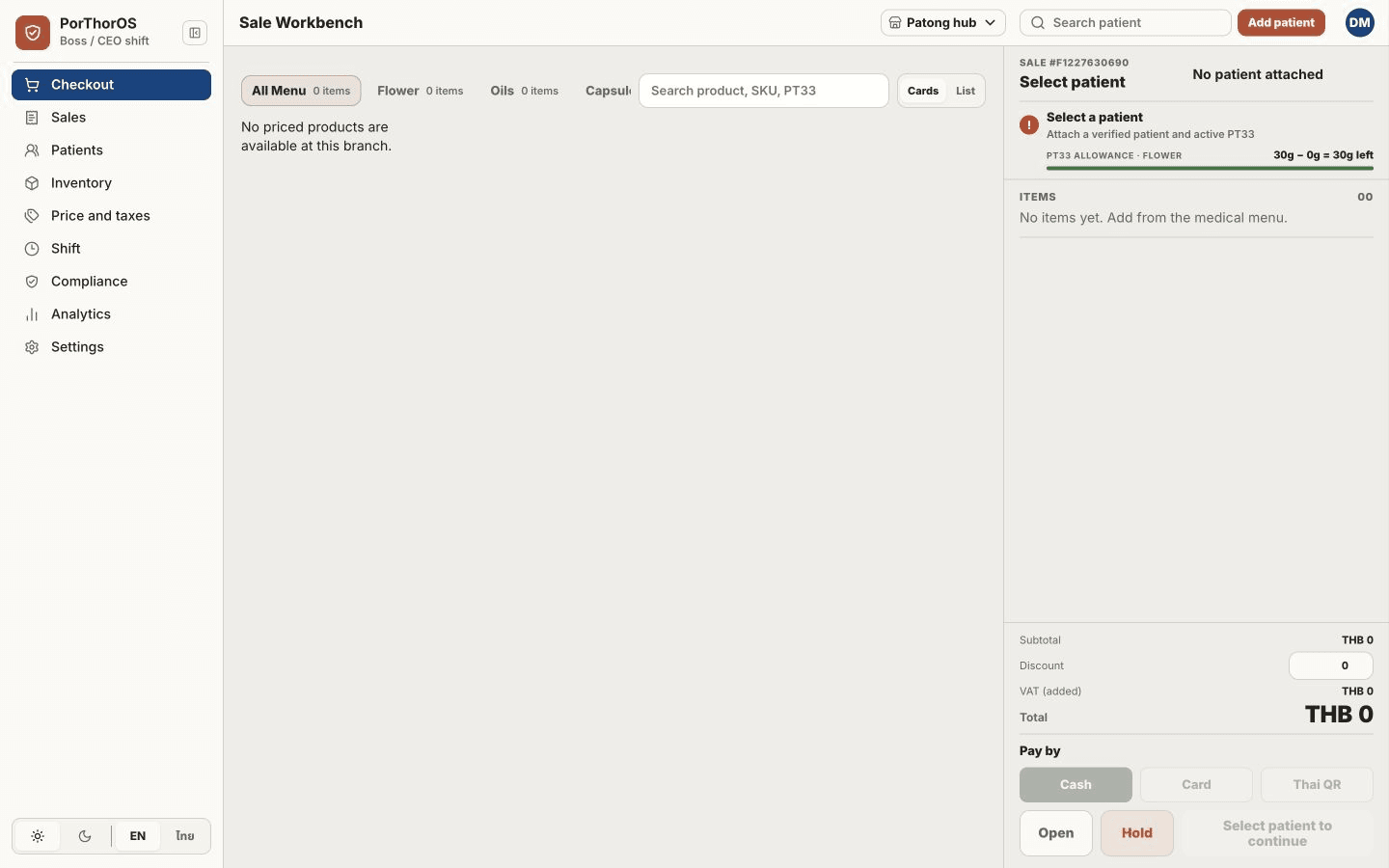The image size is (1389, 868).
Task: Click the PorThorOS shield logo
Action: pyautogui.click(x=33, y=33)
